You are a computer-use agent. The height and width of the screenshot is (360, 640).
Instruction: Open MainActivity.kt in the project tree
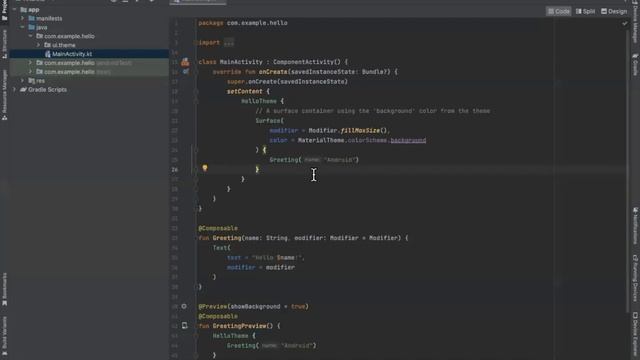[x=72, y=54]
